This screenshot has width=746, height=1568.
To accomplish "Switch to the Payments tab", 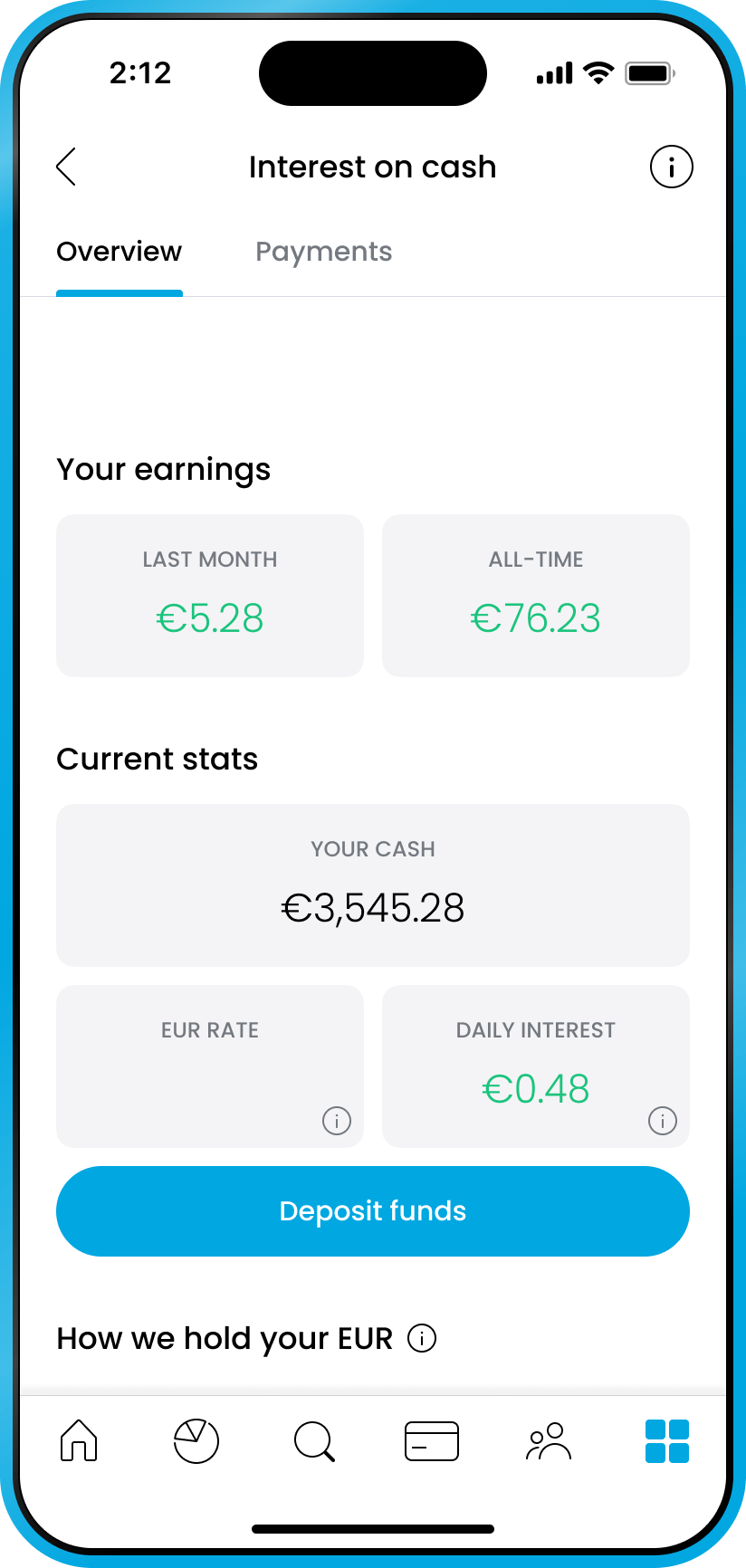I will [x=323, y=252].
